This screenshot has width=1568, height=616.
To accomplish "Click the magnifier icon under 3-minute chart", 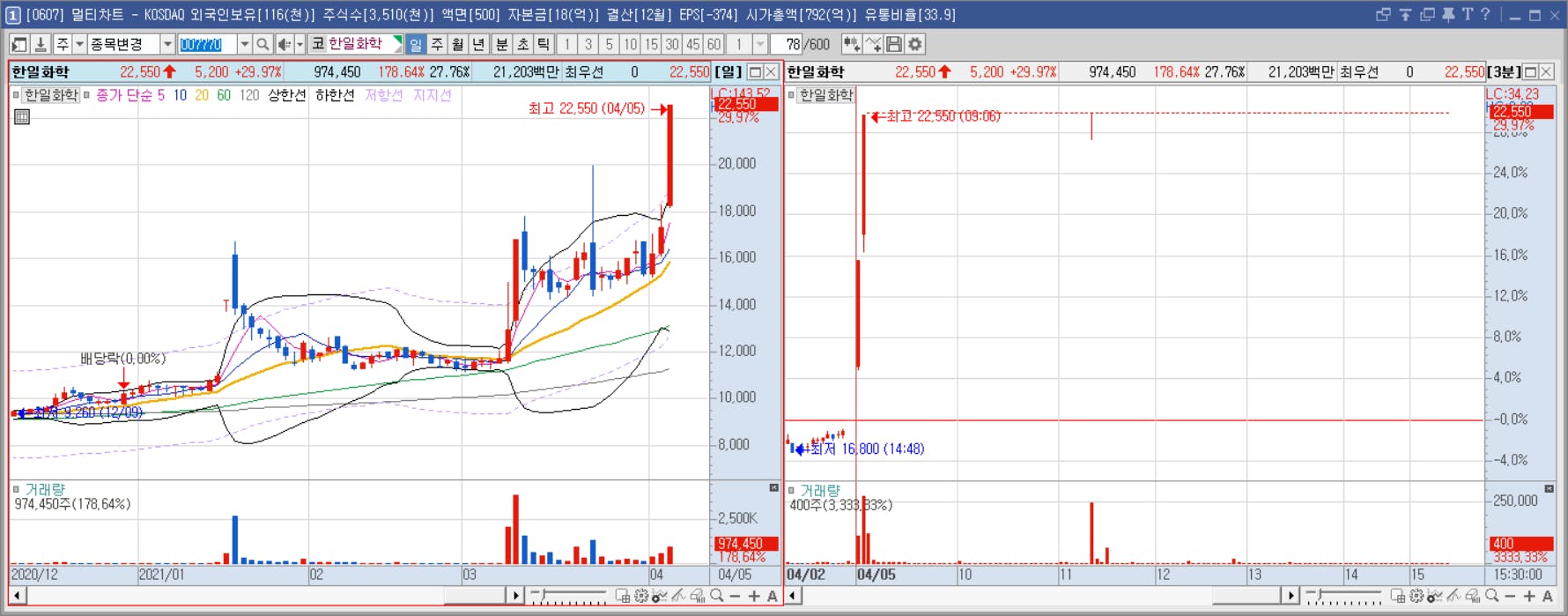I will [1492, 597].
